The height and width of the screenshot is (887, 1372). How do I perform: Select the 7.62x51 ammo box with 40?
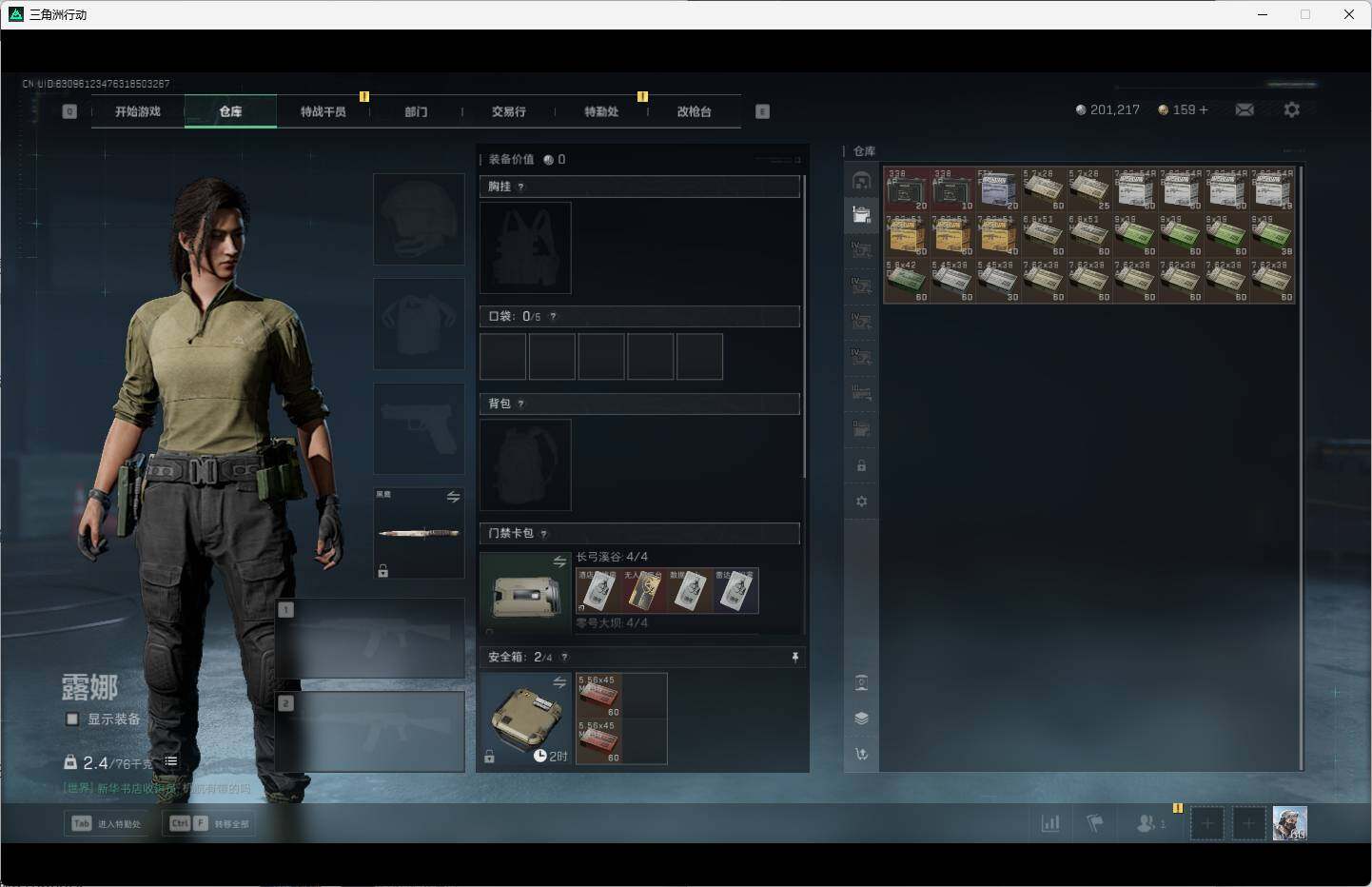[x=998, y=235]
